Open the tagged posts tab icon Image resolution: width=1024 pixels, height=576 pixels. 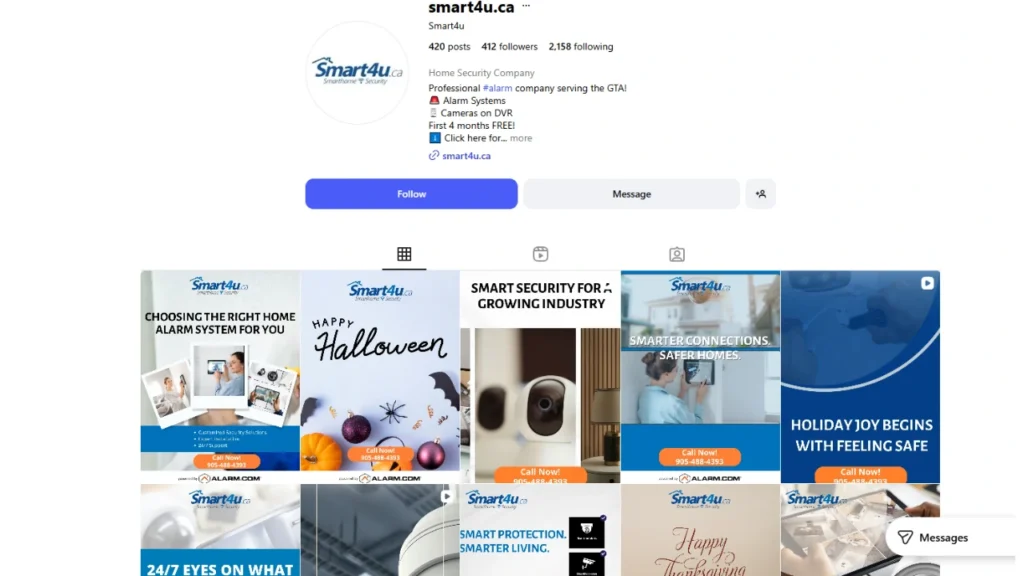pos(677,254)
